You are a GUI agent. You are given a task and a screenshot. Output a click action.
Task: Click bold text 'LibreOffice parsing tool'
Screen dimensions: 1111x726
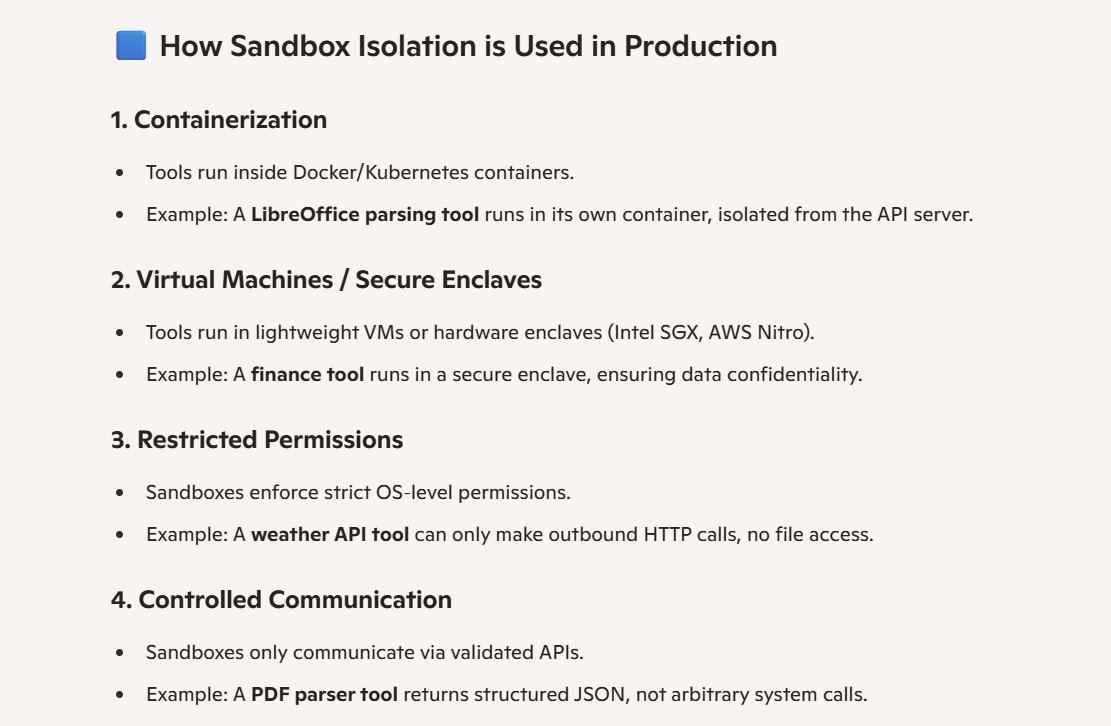click(x=365, y=215)
